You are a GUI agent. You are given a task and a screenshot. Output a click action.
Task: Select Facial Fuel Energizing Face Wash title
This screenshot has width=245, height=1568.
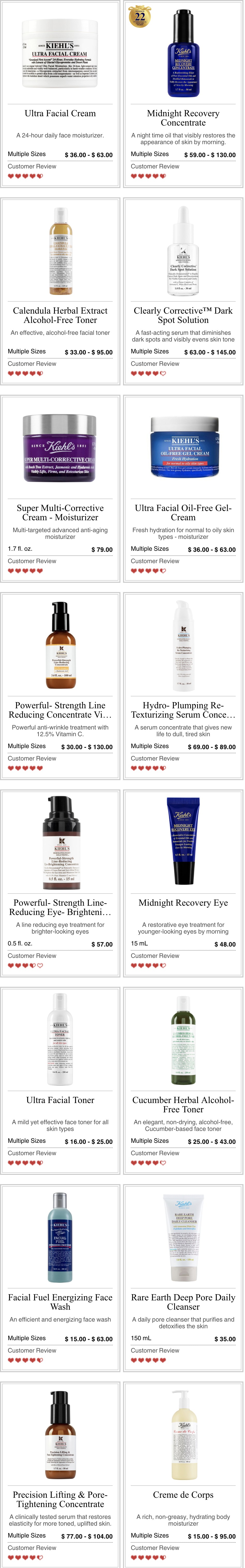pos(60,1302)
